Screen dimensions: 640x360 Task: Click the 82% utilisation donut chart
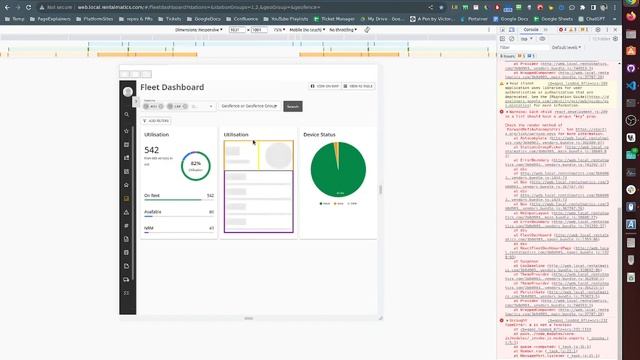pos(196,166)
